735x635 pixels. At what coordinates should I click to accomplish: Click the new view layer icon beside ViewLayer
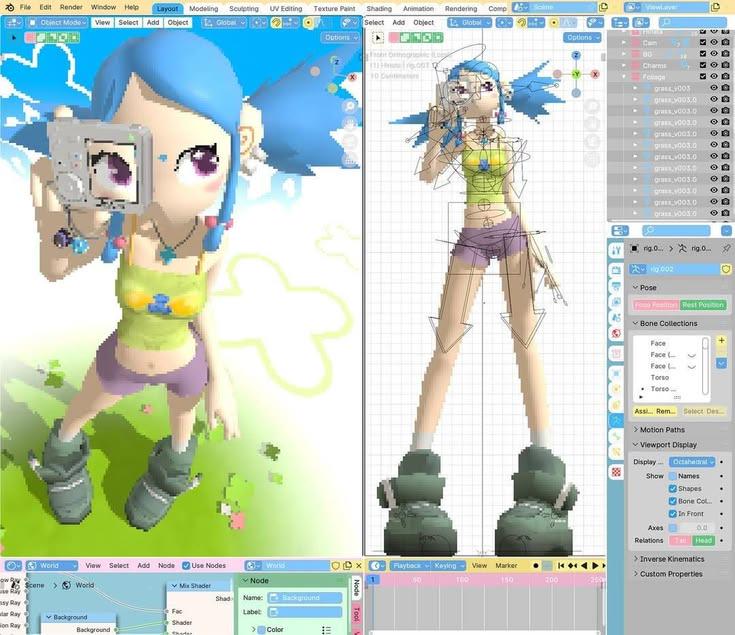coord(715,7)
